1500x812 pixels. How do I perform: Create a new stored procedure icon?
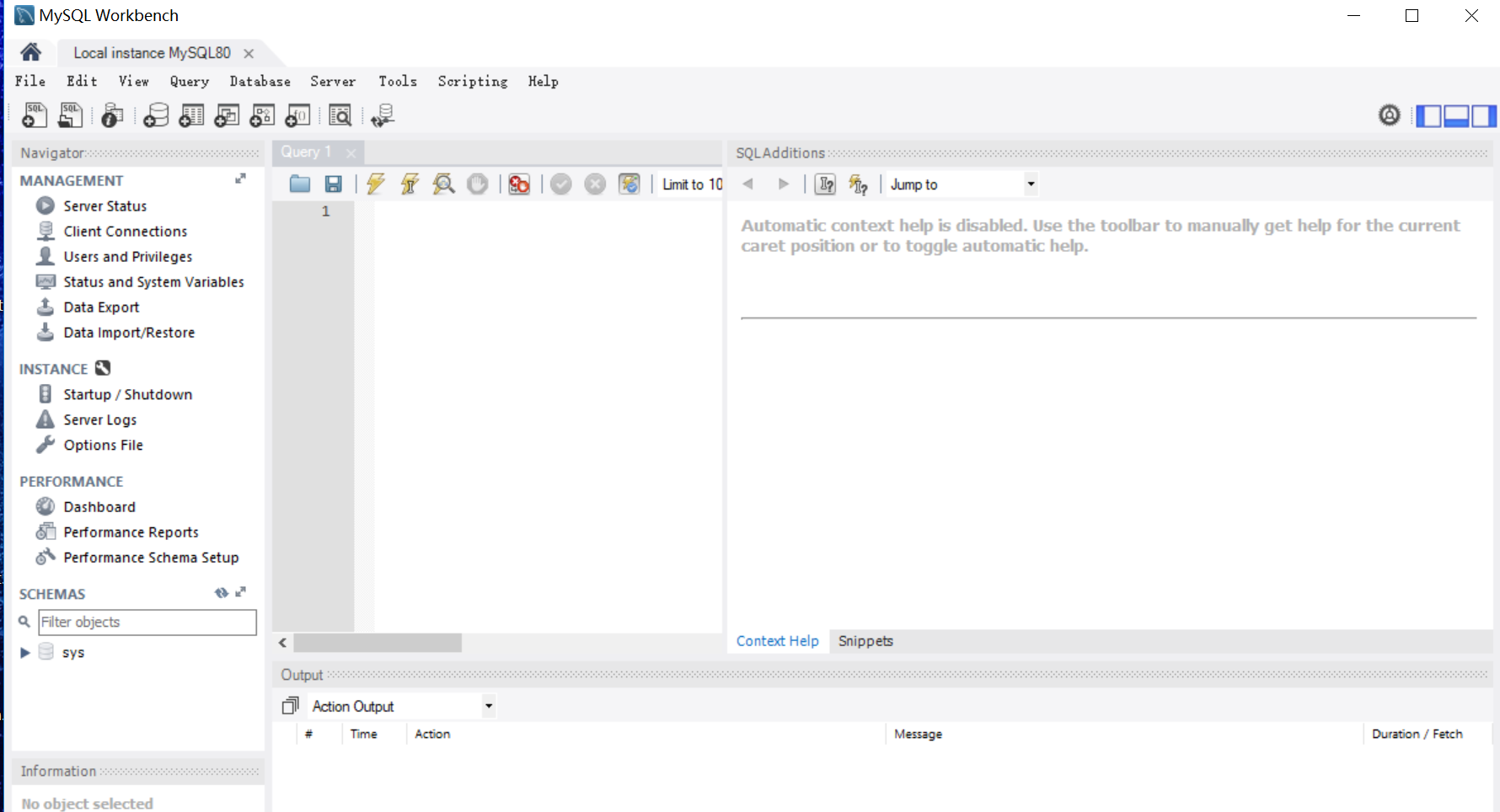coord(262,115)
